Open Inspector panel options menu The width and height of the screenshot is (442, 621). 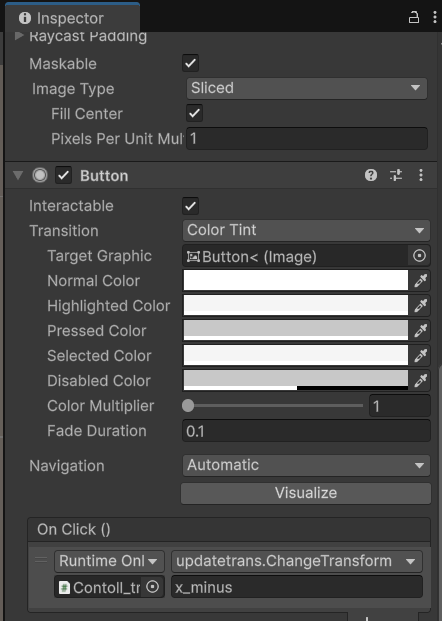434,17
